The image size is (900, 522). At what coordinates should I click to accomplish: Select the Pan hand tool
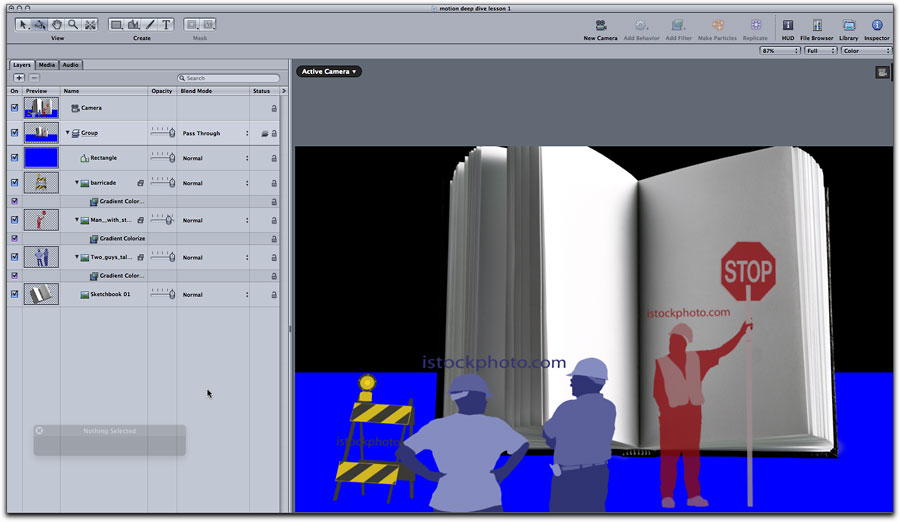click(x=57, y=25)
